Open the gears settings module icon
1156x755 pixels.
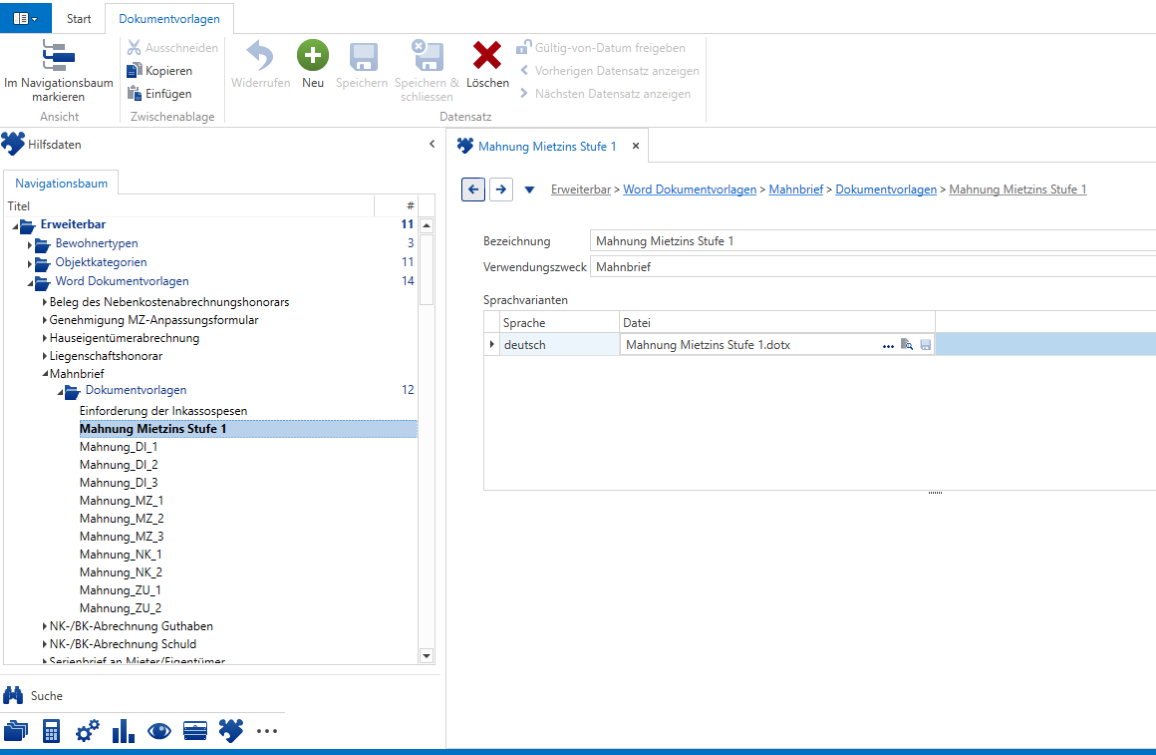pyautogui.click(x=88, y=731)
